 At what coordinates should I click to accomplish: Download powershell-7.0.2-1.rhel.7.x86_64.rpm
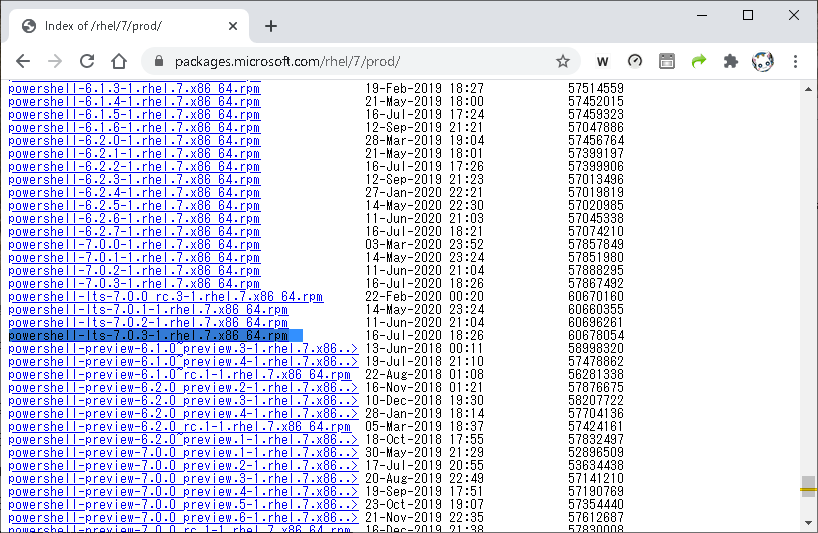[134, 271]
